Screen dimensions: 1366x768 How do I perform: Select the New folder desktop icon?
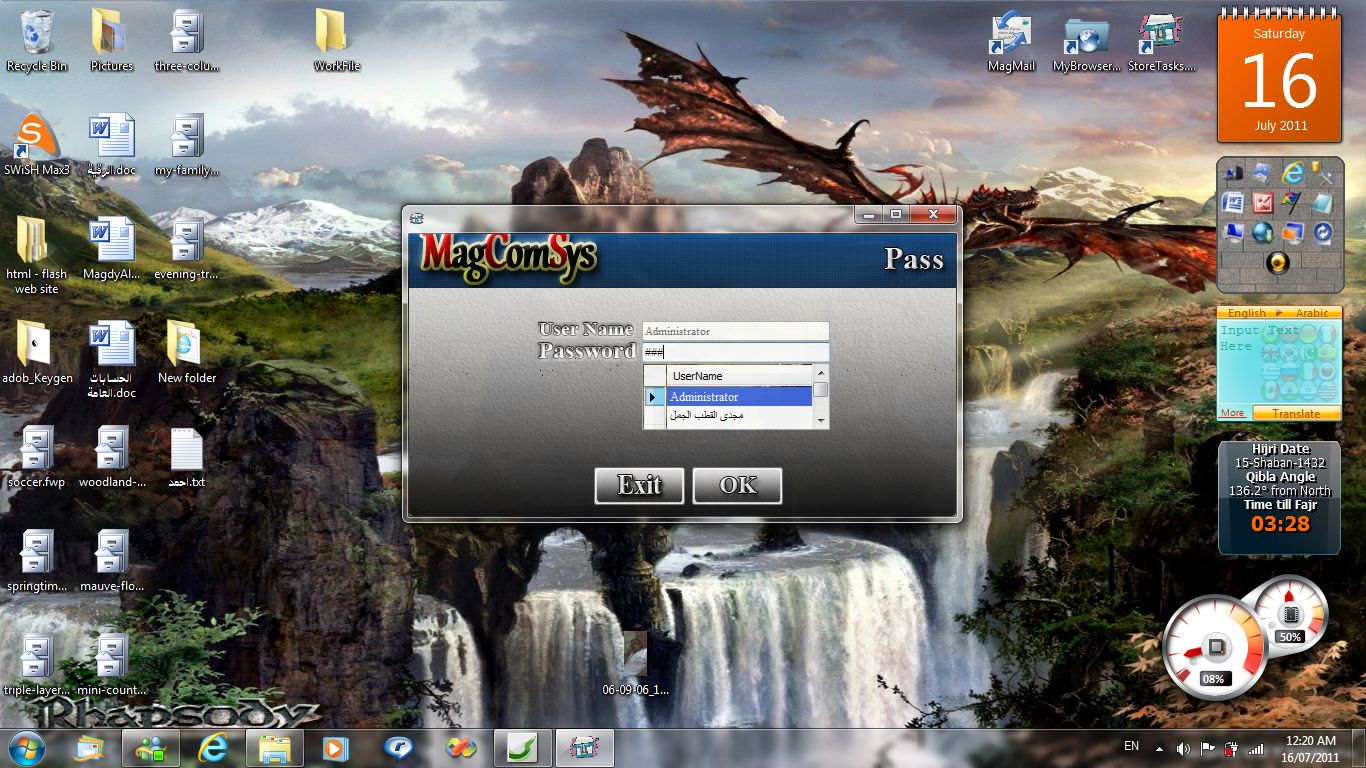(x=186, y=353)
